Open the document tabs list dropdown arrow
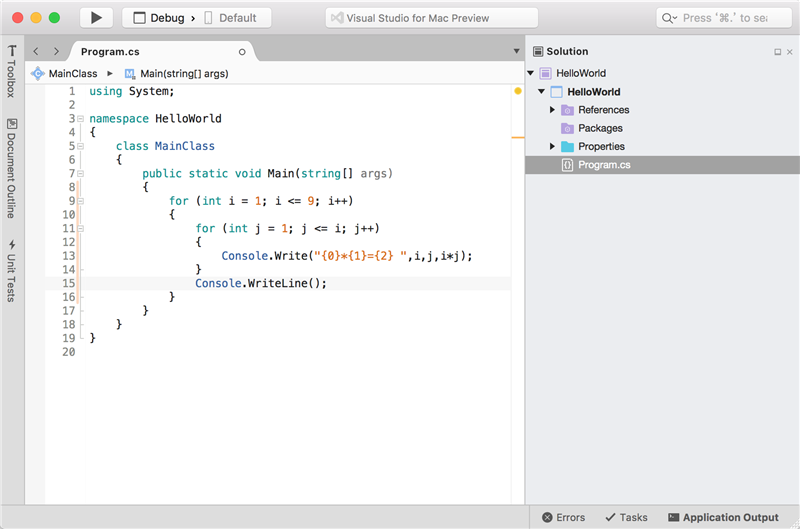Viewport: 800px width, 529px height. (x=516, y=51)
